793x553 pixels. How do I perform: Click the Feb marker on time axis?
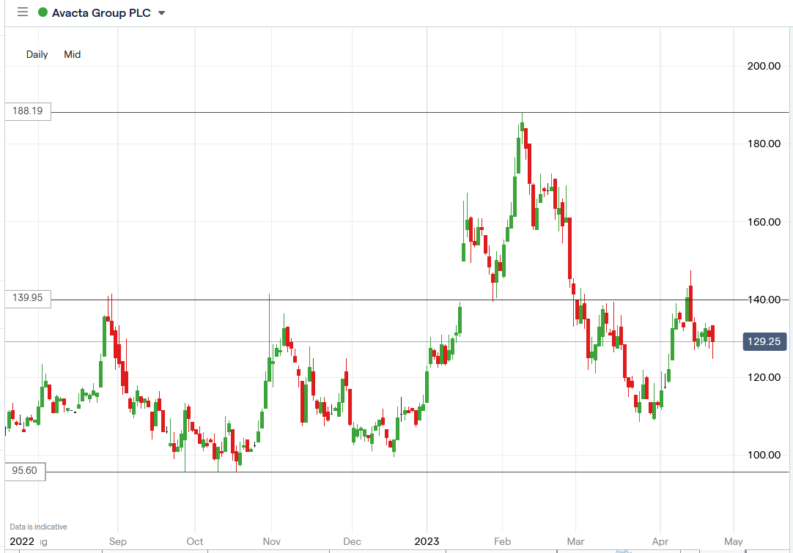tap(505, 541)
